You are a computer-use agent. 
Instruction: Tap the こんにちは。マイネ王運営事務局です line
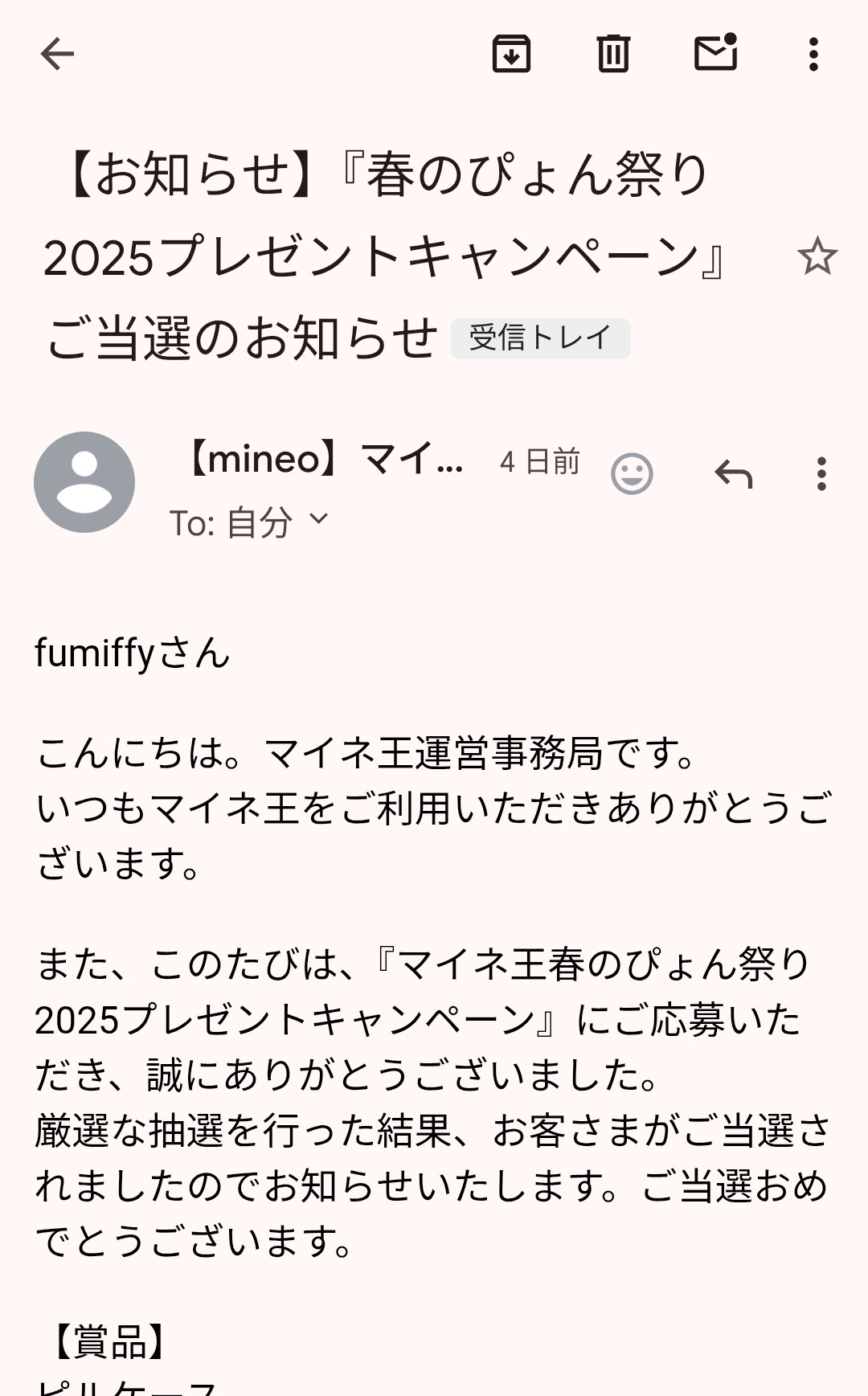pyautogui.click(x=366, y=754)
